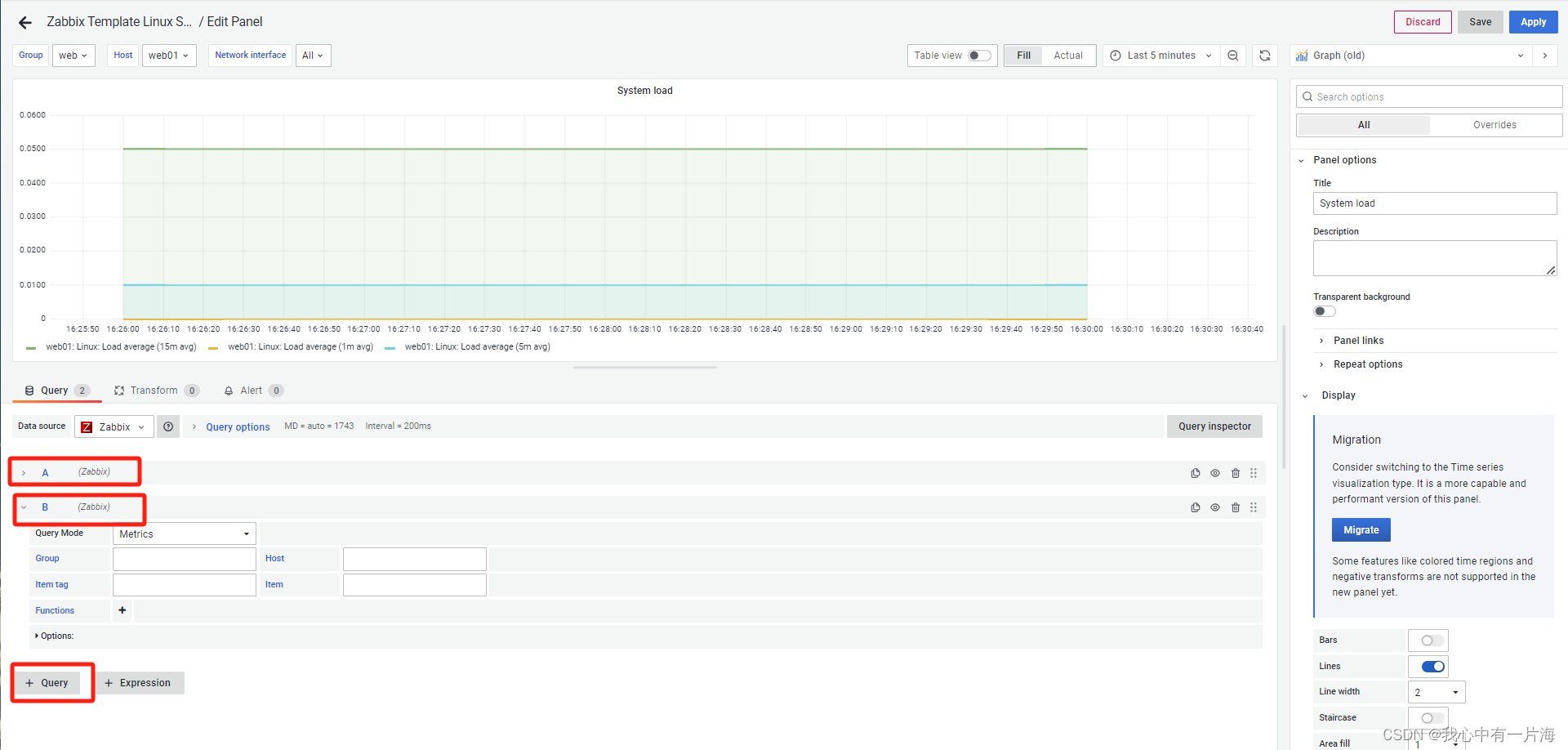Refresh the dashboard with refresh icon
Viewport: 1568px width, 750px height.
tap(1265, 56)
